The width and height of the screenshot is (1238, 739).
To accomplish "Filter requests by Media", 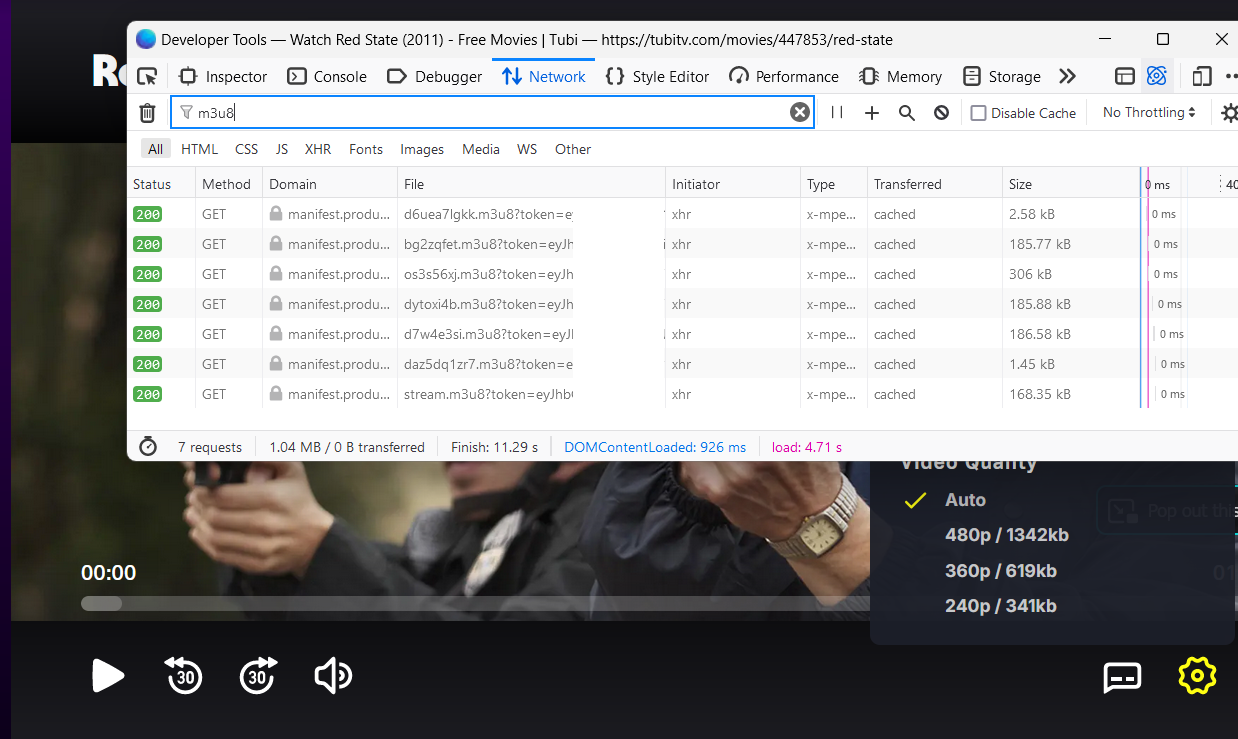I will [x=481, y=149].
